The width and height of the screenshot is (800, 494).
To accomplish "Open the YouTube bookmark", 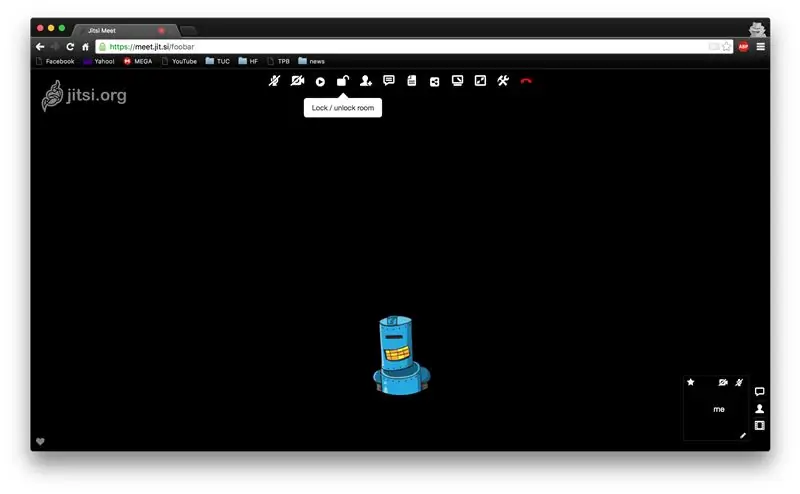I will (179, 61).
